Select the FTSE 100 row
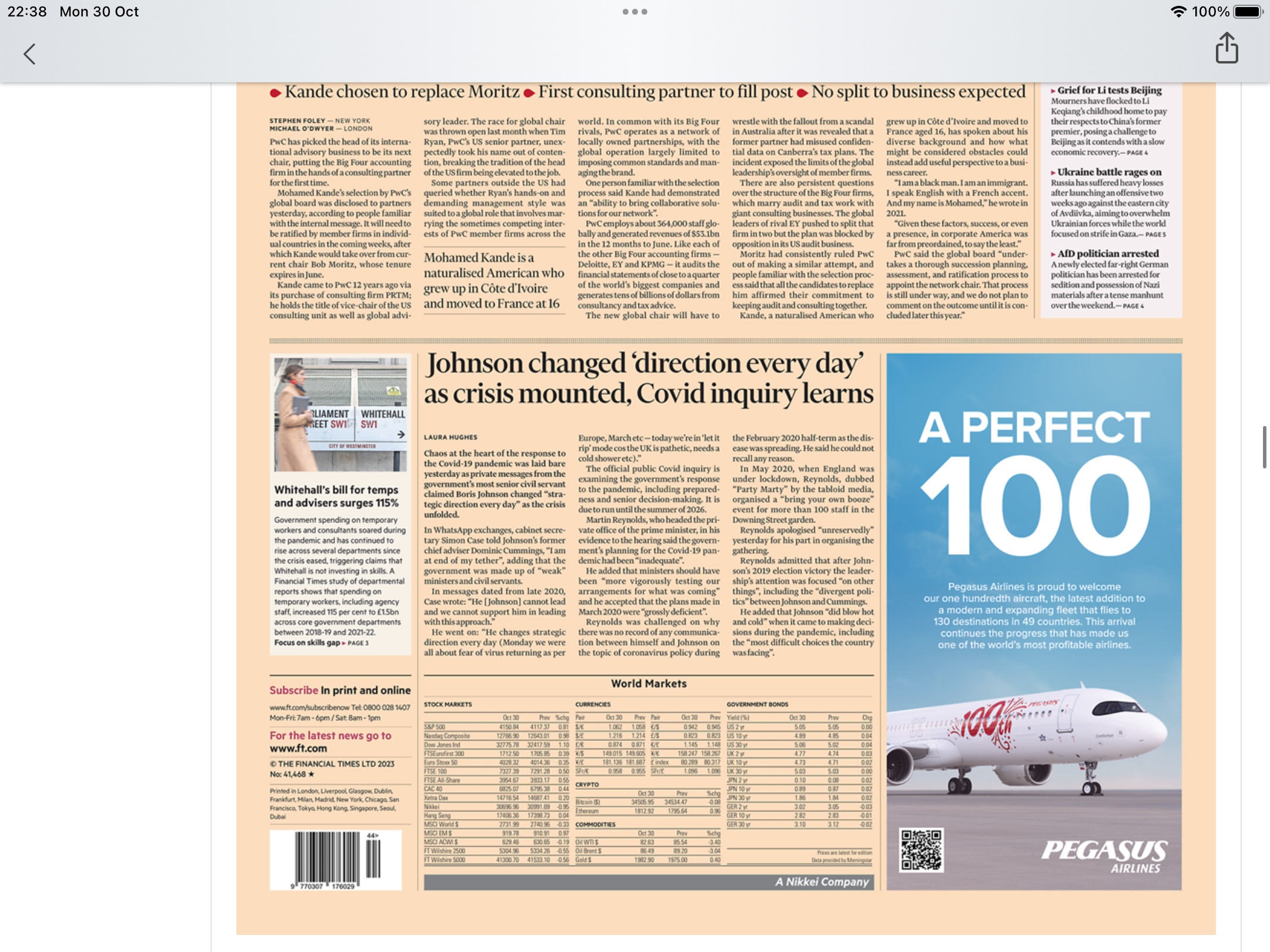This screenshot has width=1270, height=952. pyautogui.click(x=496, y=771)
